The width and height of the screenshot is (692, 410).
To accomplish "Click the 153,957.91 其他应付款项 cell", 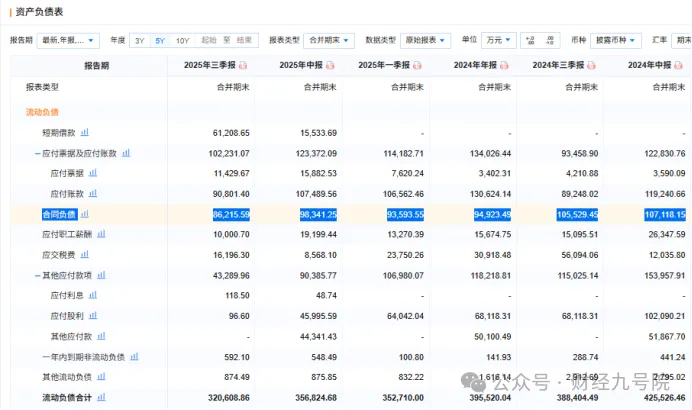I will click(665, 276).
